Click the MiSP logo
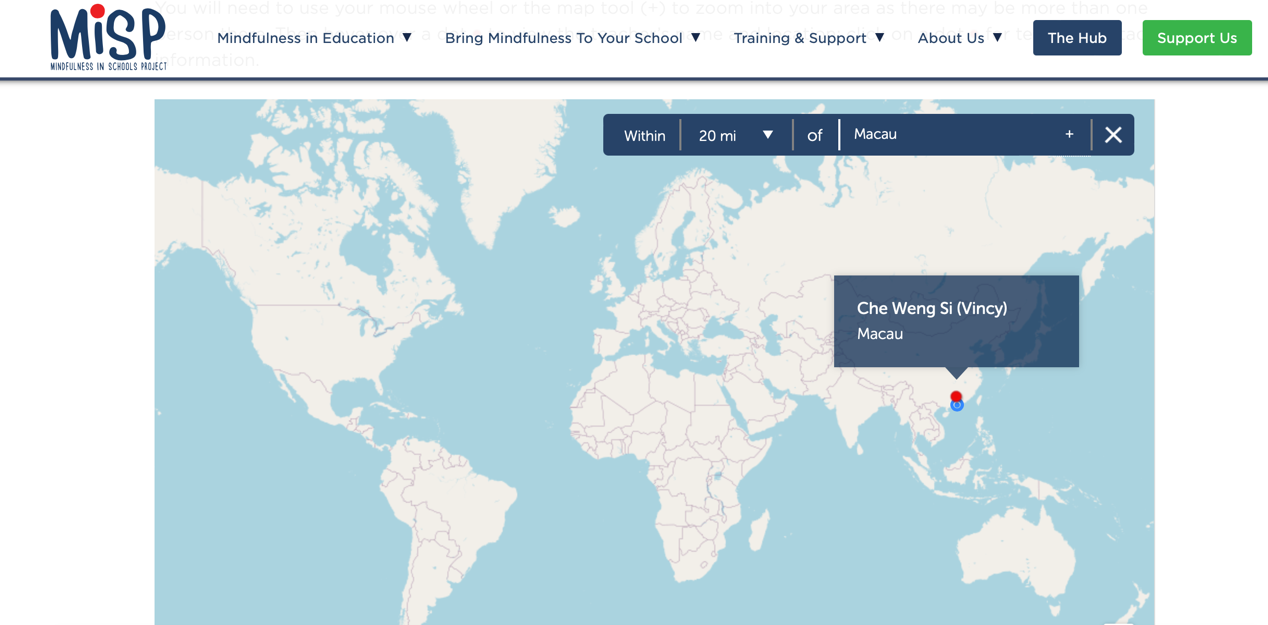Viewport: 1268px width, 625px height. 108,38
